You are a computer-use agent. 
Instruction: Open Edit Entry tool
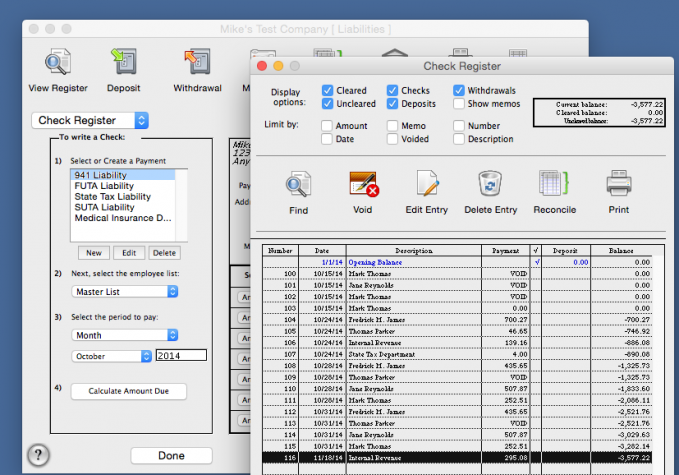pos(427,184)
